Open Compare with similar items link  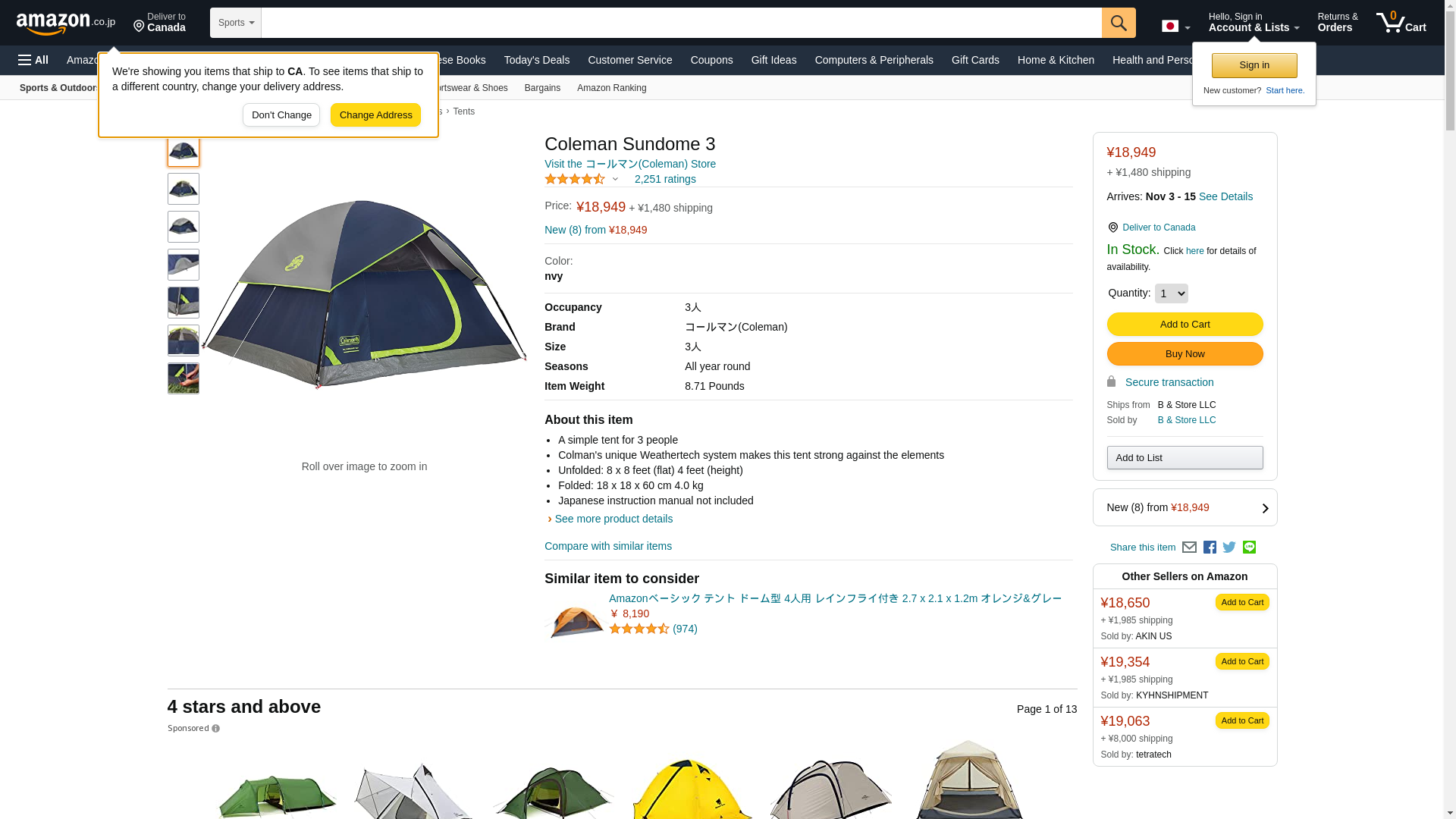tap(608, 546)
